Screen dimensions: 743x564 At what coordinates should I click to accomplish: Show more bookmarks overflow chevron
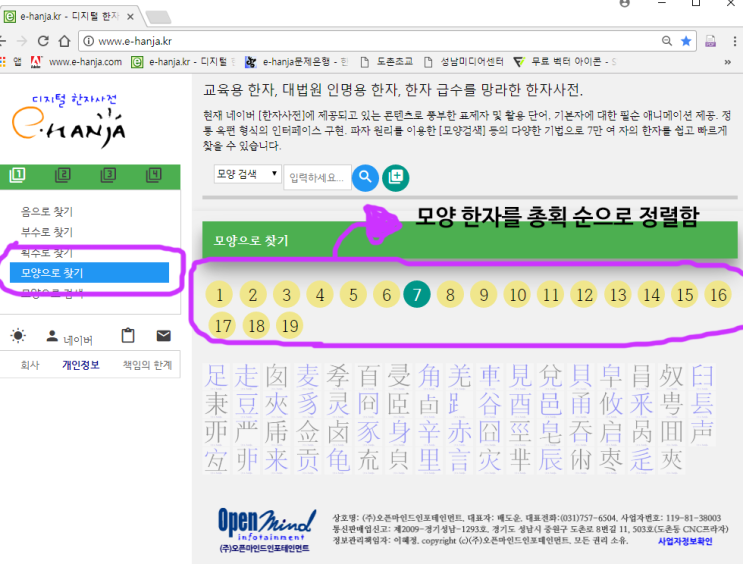[x=727, y=62]
